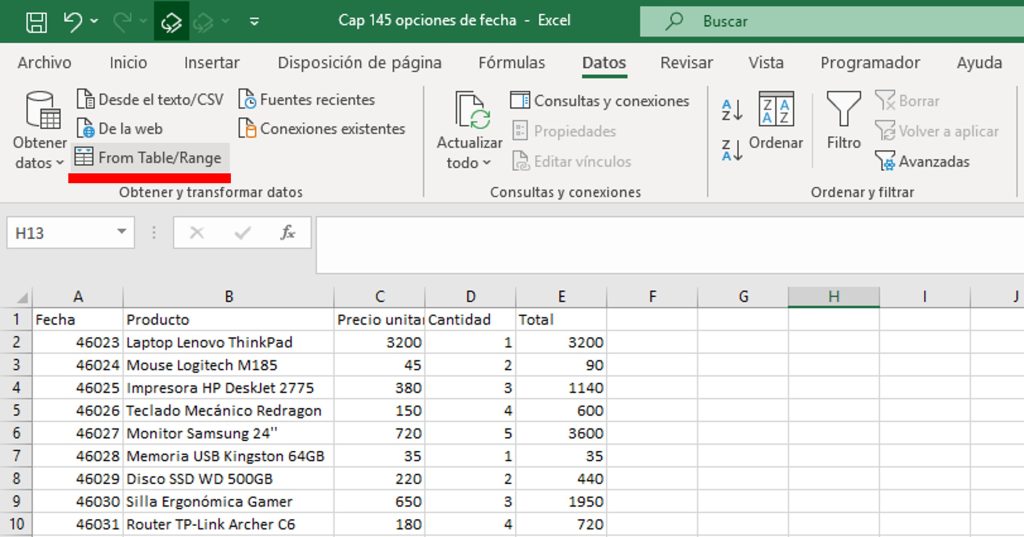
Task: Open the Ordenar sort dialog
Action: [776, 121]
